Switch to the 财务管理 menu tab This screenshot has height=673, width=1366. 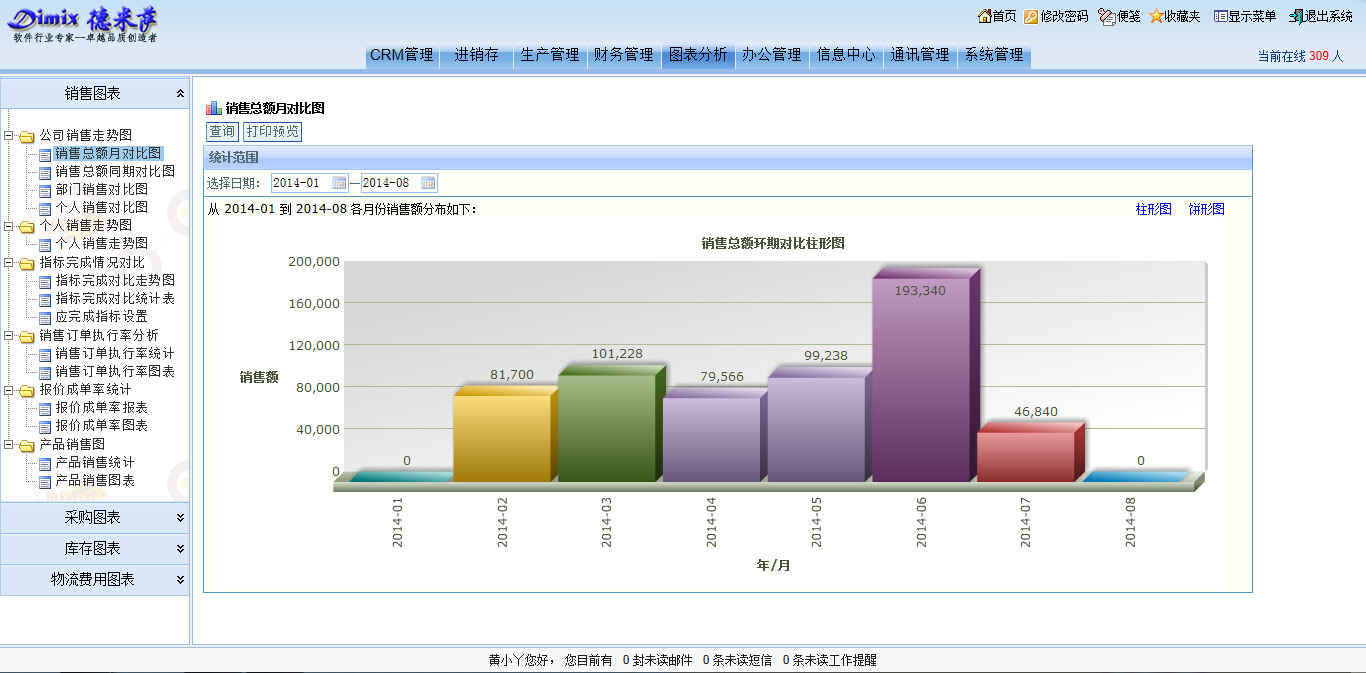pyautogui.click(x=623, y=55)
